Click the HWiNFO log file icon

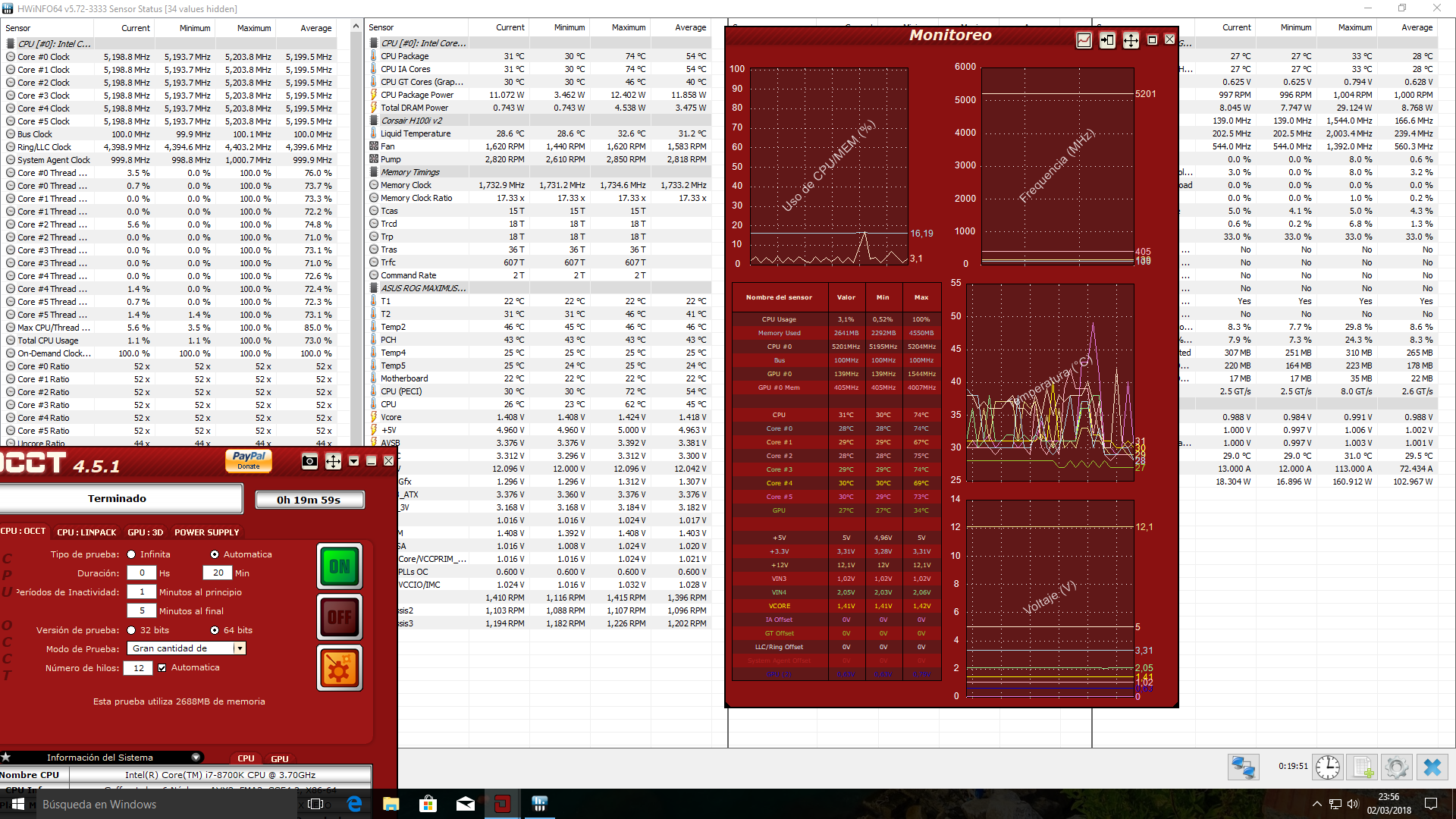(x=1363, y=767)
